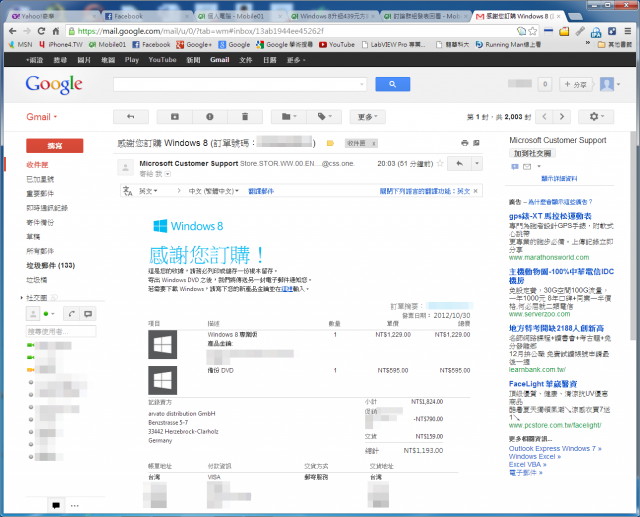This screenshot has width=640, height=517.
Task: Click the chat bubble icon in chat panel
Action: (x=88, y=314)
